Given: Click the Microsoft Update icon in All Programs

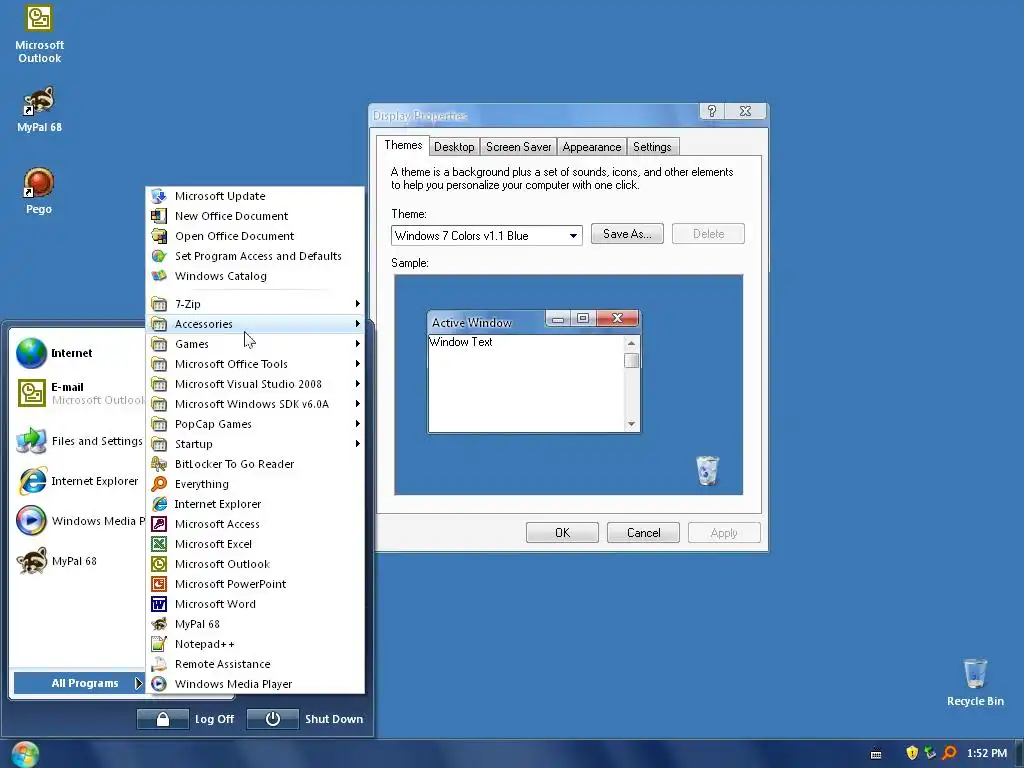Looking at the screenshot, I should tap(159, 196).
